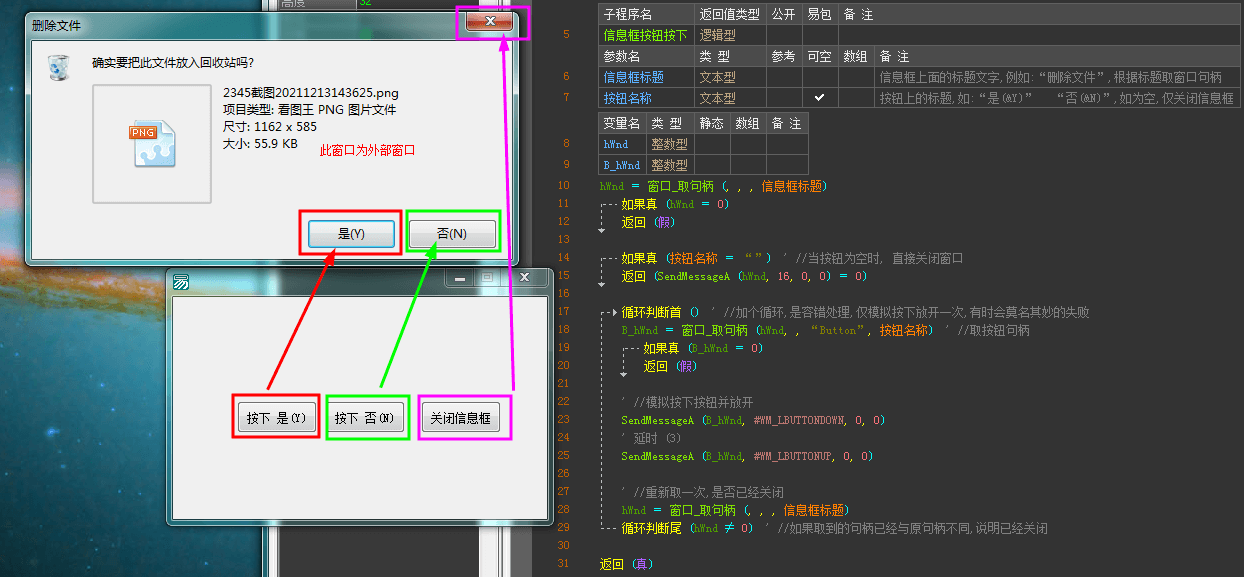1244x577 pixels.
Task: Click the 是(Y) button in the delete dialog
Action: point(349,232)
